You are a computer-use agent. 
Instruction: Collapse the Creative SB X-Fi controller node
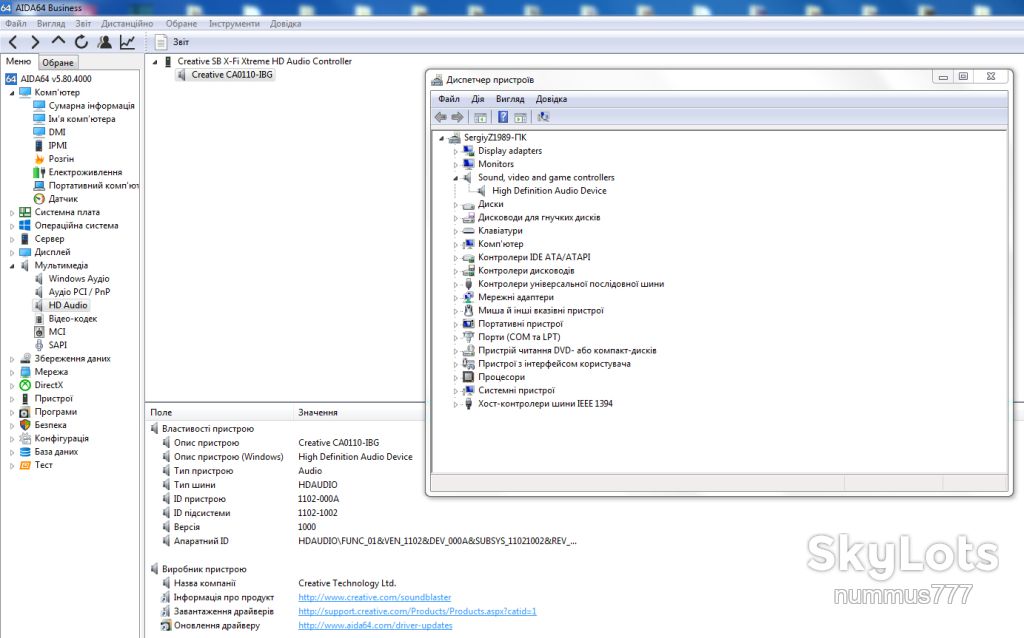coord(155,62)
